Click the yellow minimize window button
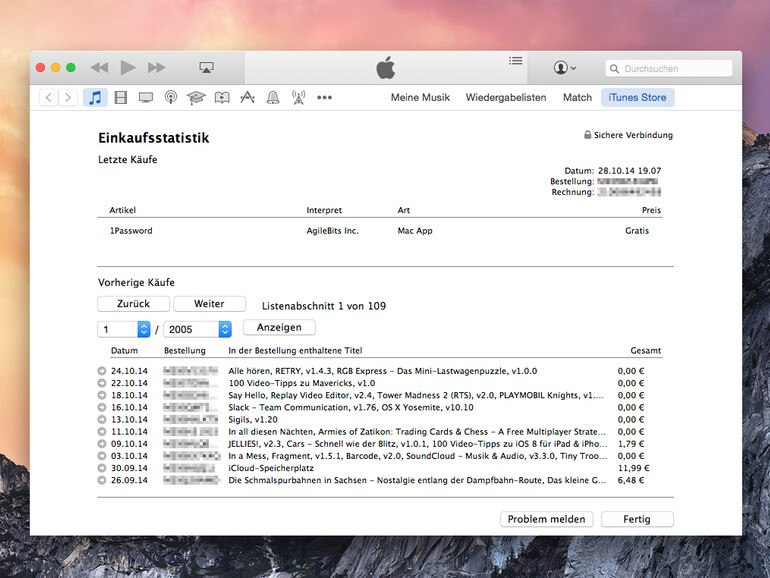Screen dimensions: 770x578 (x=55, y=68)
